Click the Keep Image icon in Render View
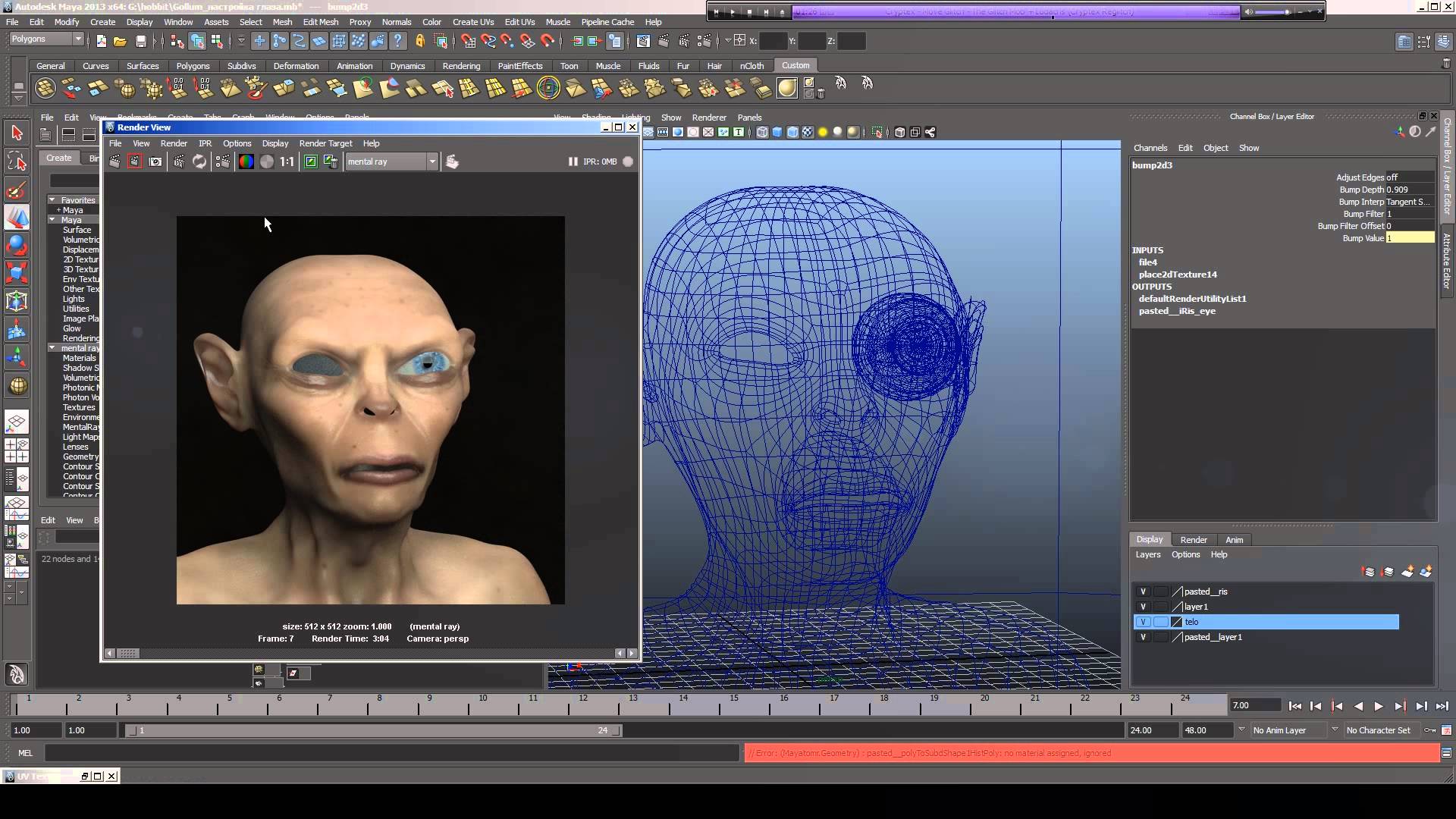Image resolution: width=1456 pixels, height=819 pixels. [311, 162]
